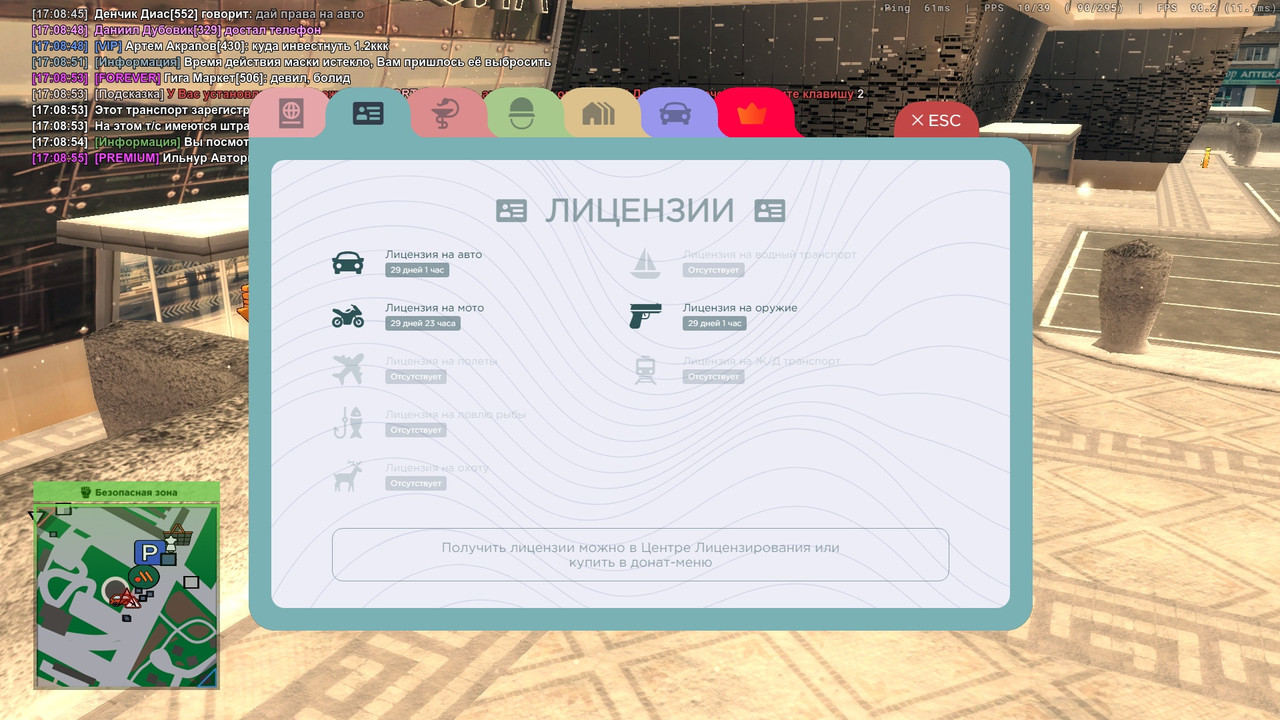Click the '29 дней 23 часа' moto badge
The height and width of the screenshot is (720, 1280).
(x=423, y=323)
